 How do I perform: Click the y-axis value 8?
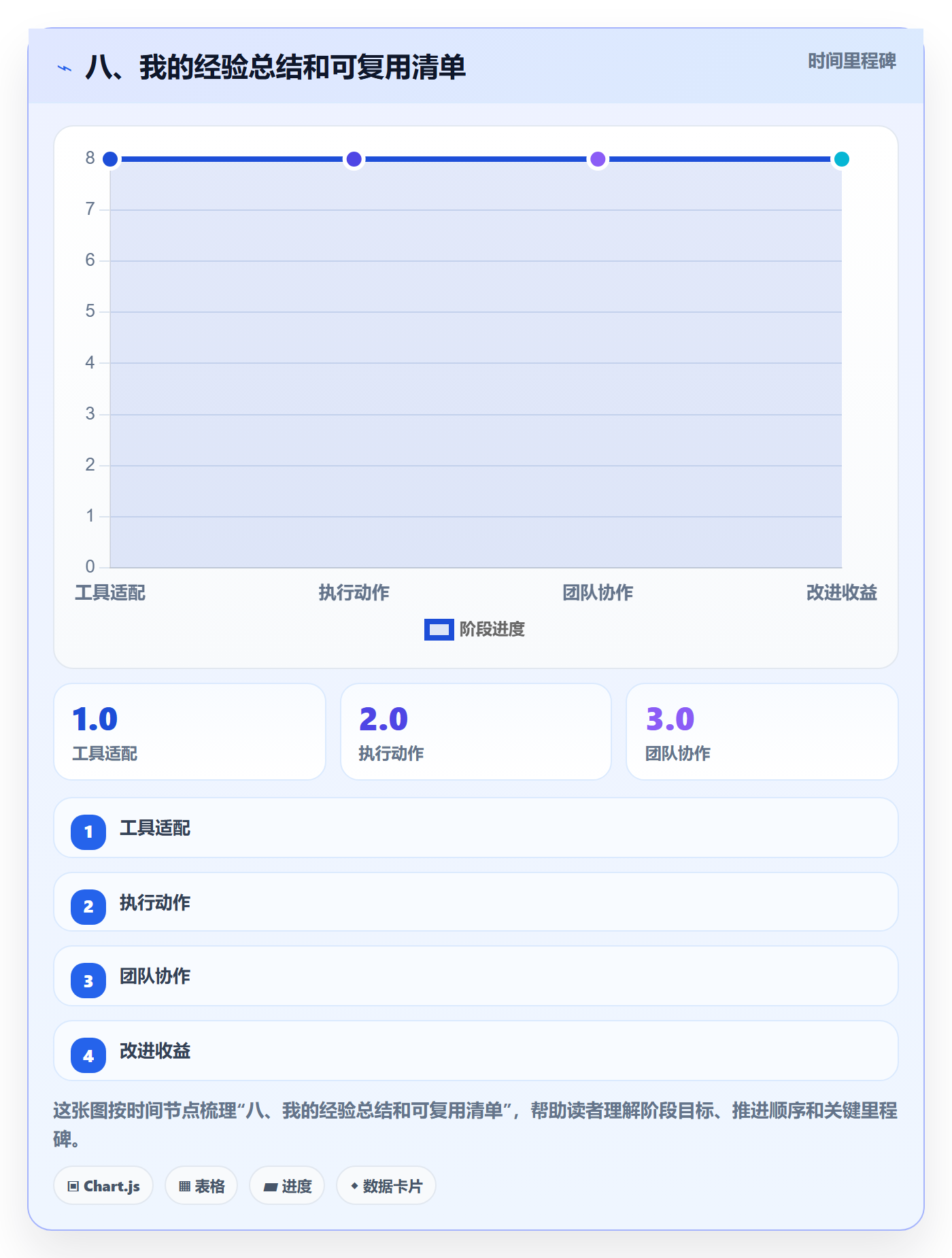(90, 158)
